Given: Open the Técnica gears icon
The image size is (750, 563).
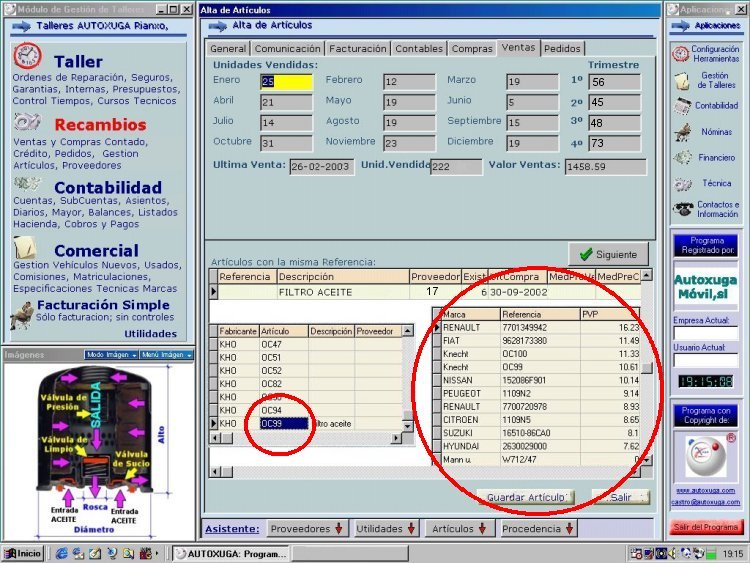Looking at the screenshot, I should click(683, 184).
